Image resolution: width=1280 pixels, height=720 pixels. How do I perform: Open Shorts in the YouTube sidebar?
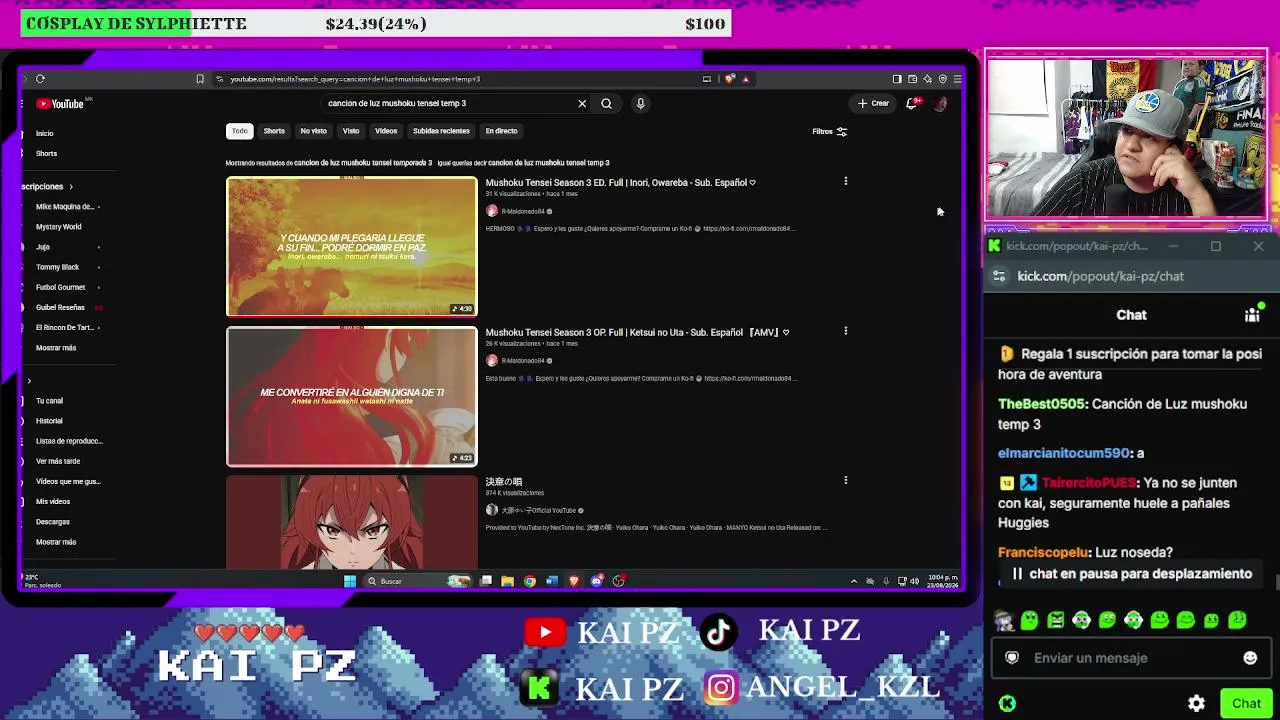click(46, 153)
